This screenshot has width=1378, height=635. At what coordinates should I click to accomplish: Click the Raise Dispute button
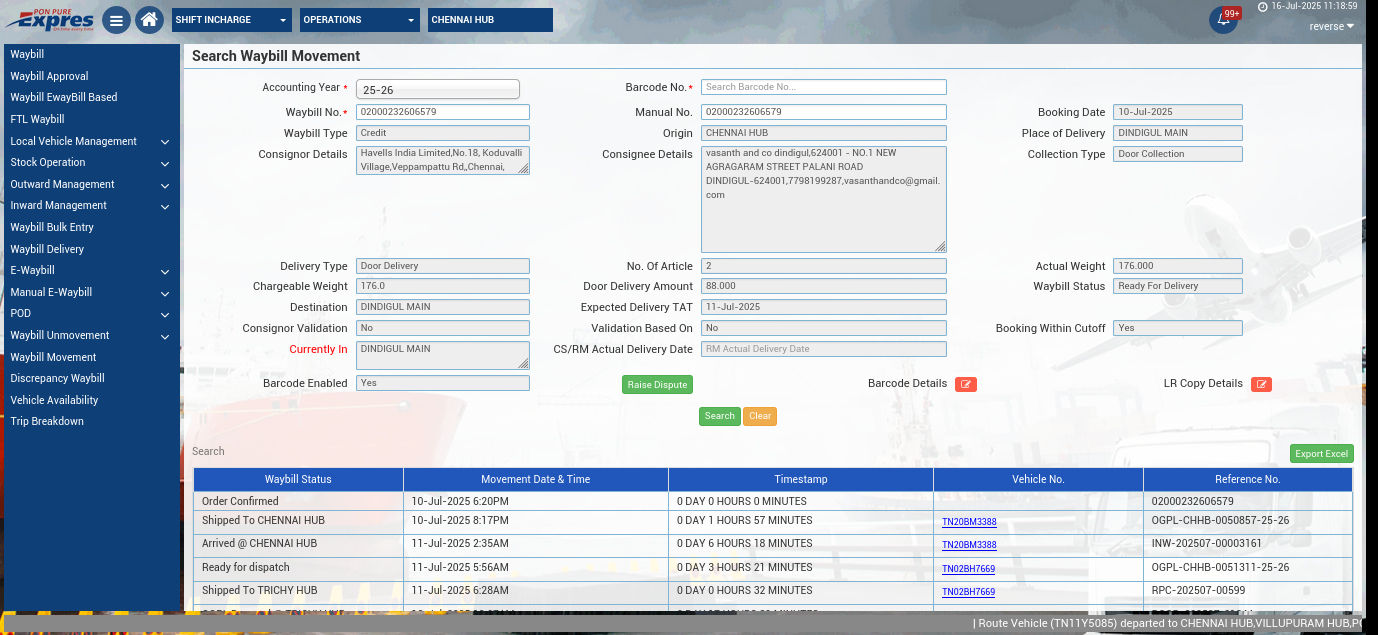point(656,384)
